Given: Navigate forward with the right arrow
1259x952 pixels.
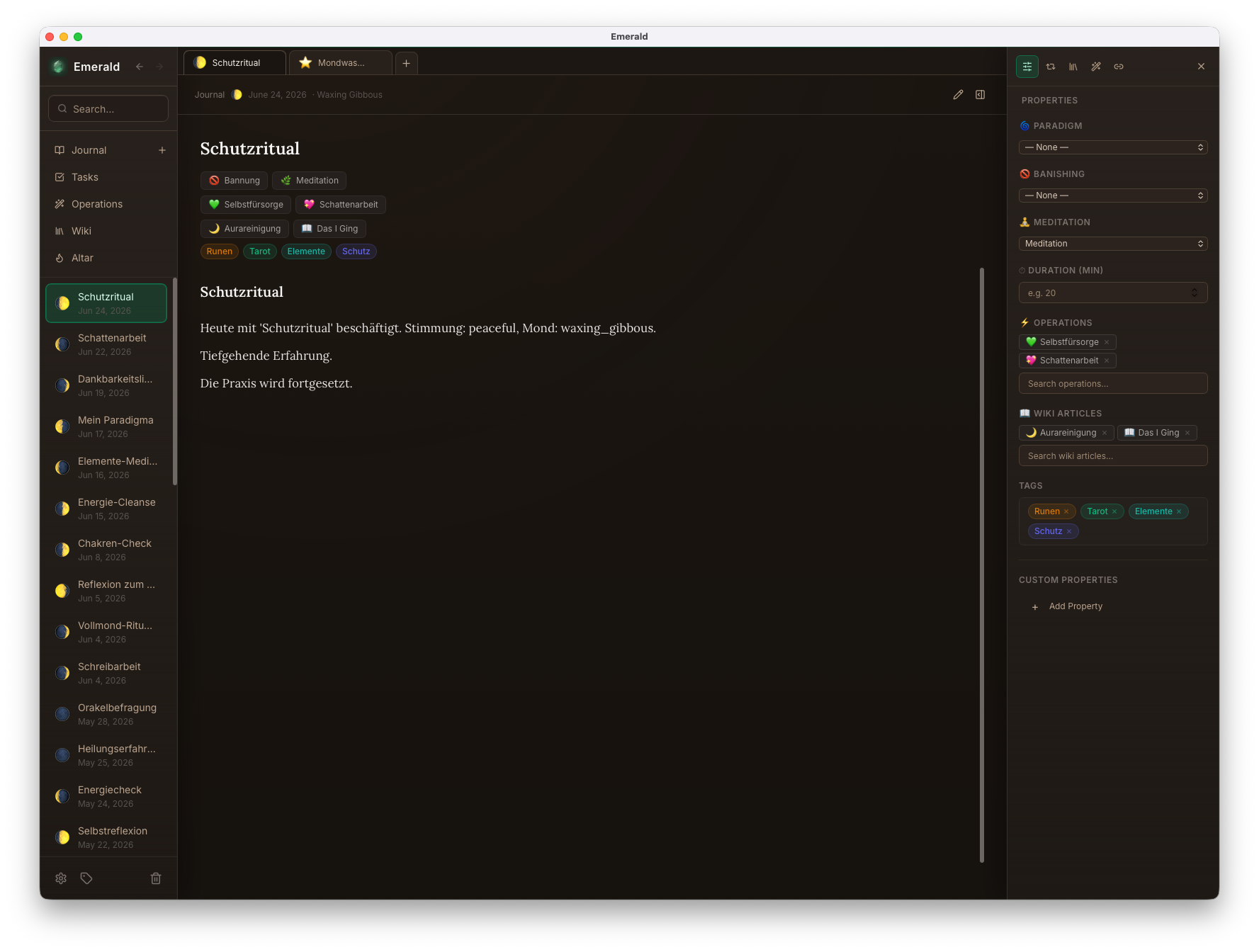Looking at the screenshot, I should coord(159,67).
